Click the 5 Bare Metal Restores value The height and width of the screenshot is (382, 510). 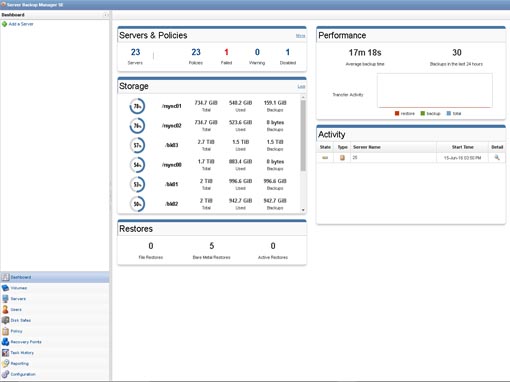point(212,246)
